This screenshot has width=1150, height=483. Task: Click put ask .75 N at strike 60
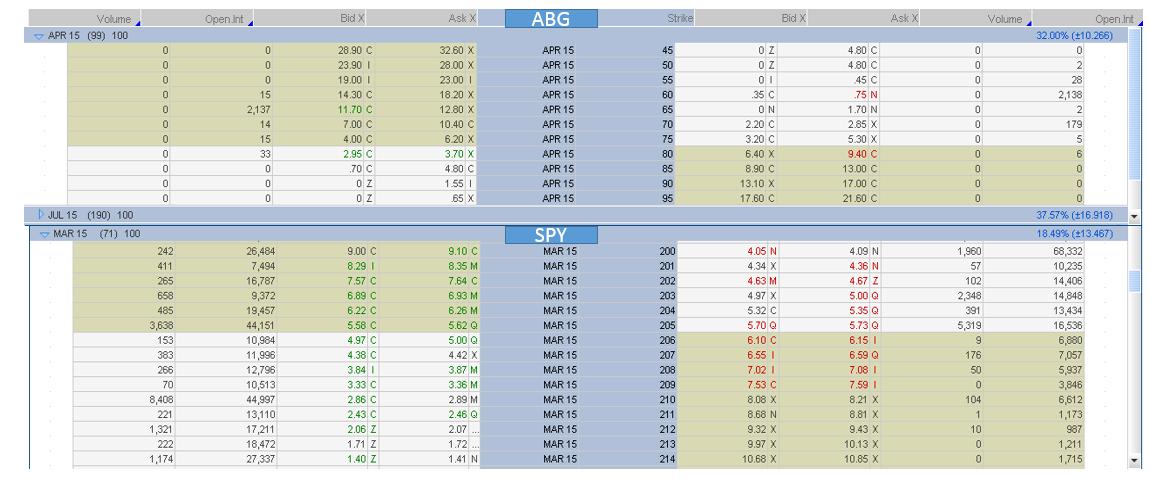[x=866, y=95]
